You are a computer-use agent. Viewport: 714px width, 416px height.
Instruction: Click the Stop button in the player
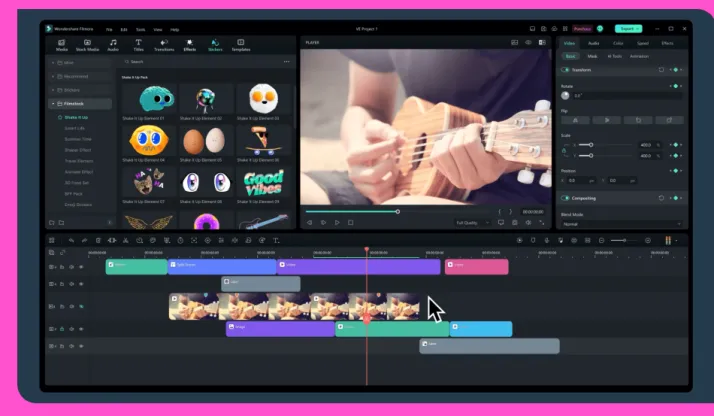point(351,222)
